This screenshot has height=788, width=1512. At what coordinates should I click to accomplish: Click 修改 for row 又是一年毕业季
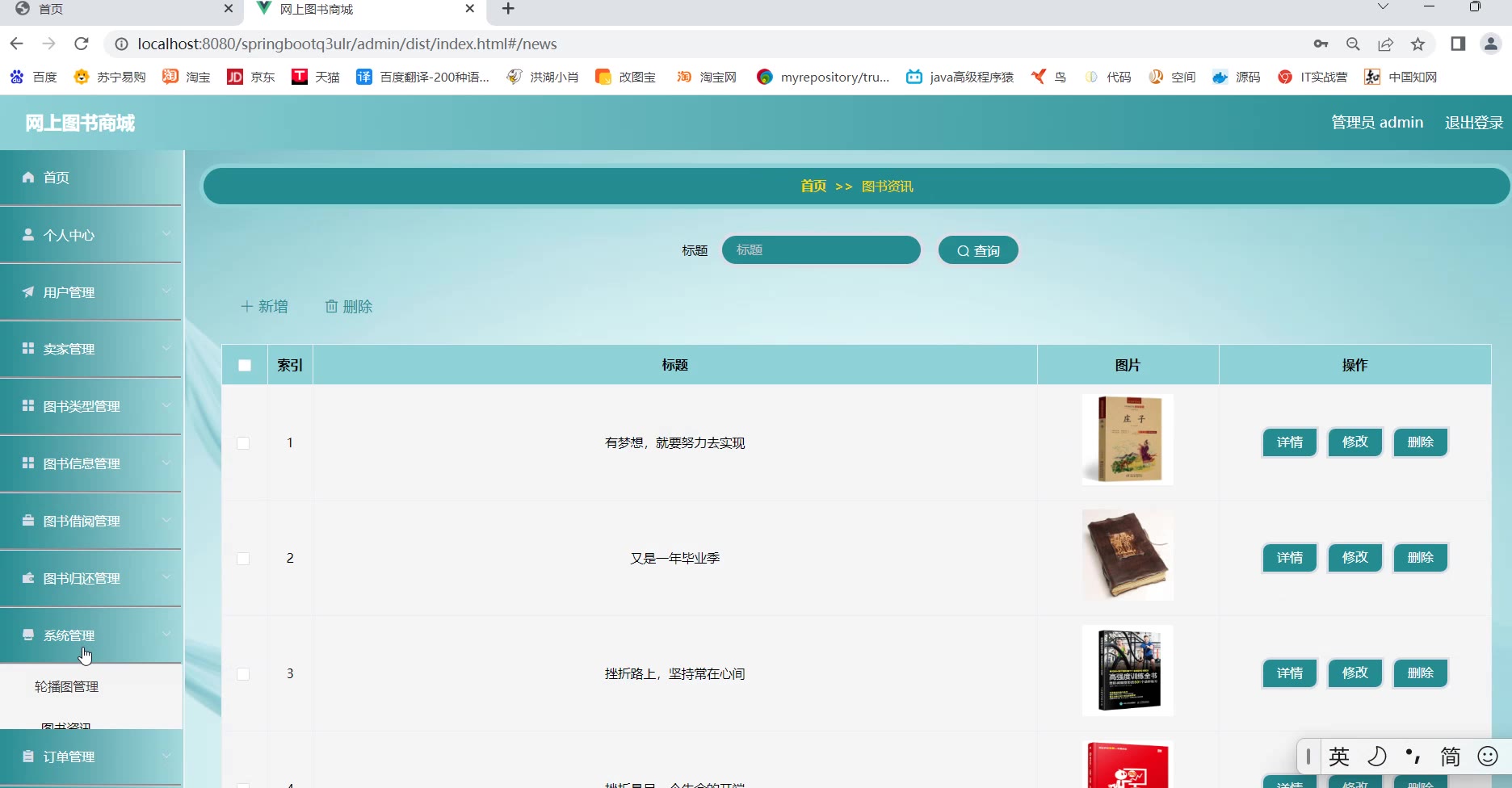coord(1355,558)
